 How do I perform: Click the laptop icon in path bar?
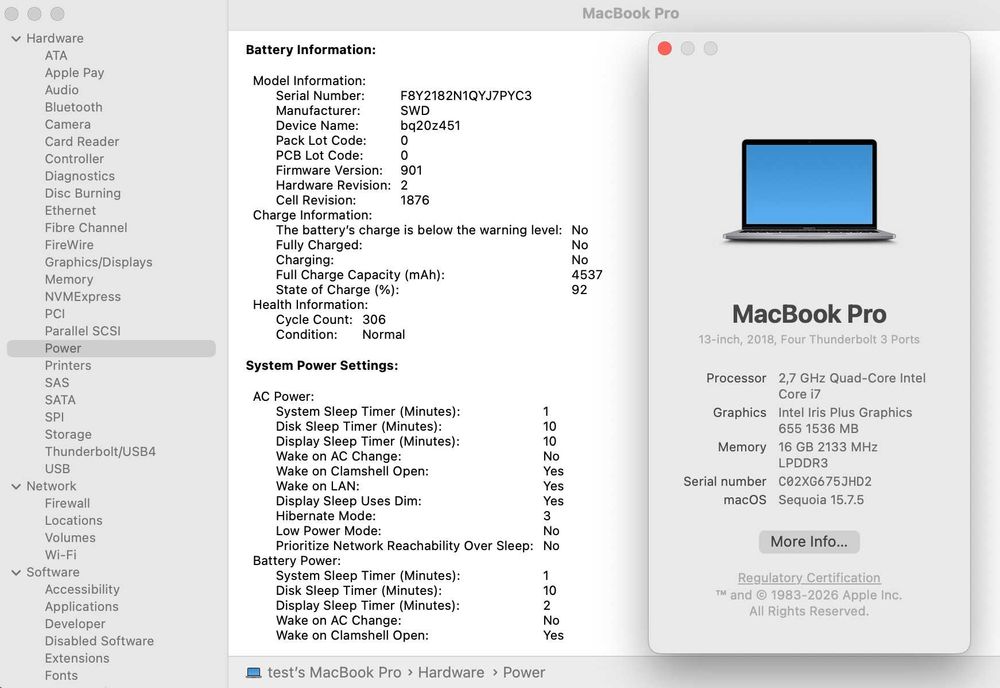tap(254, 673)
